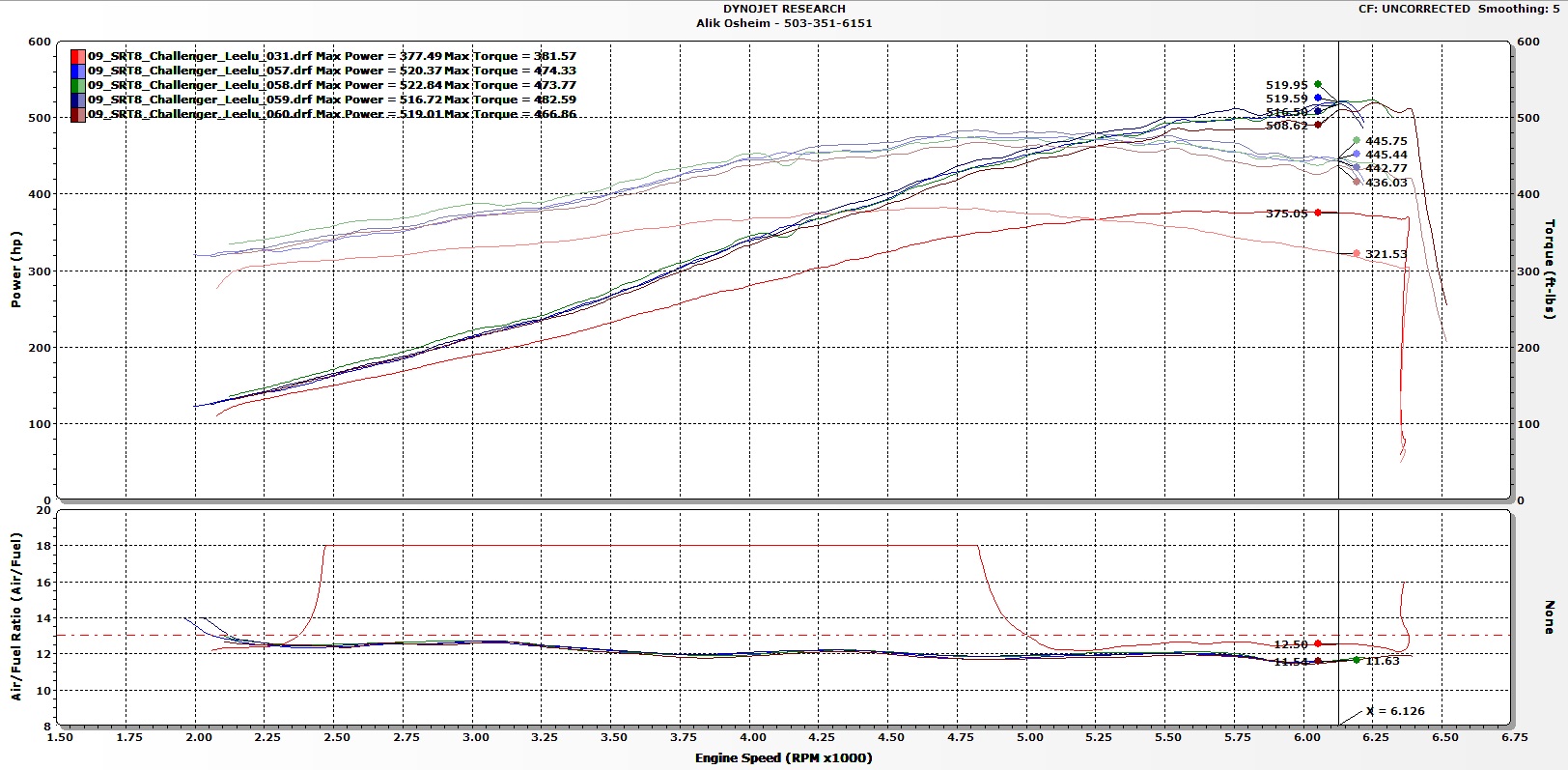This screenshot has height=770, width=1568.
Task: Click the Engine Speed (RPM x1000) axis title
Action: [x=783, y=758]
